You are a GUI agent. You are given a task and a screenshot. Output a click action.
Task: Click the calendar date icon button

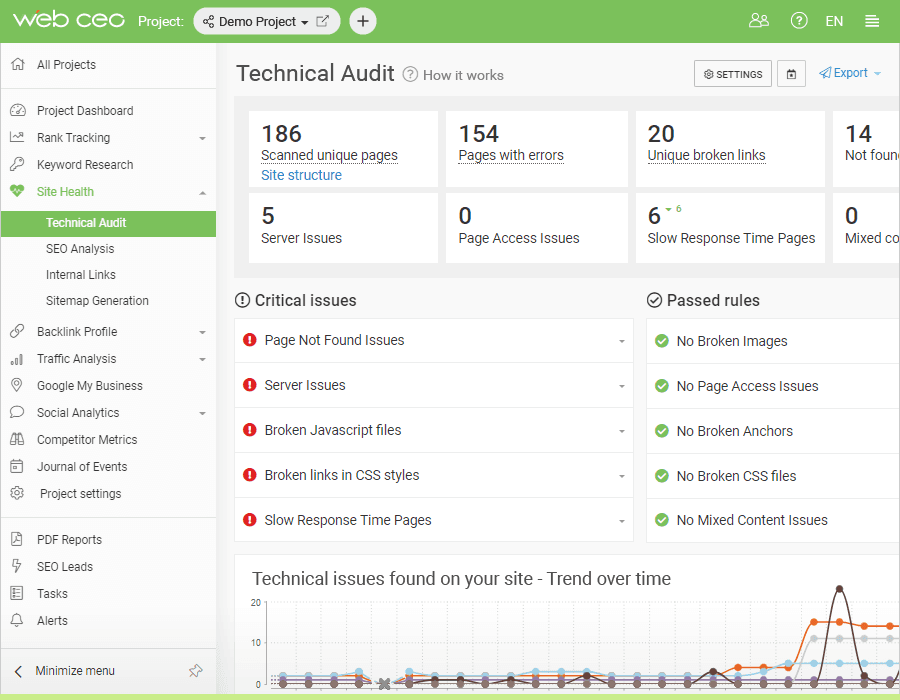click(x=791, y=74)
